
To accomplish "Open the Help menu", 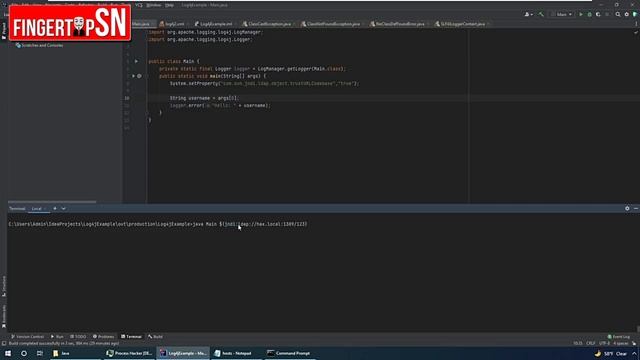I will [169, 5].
